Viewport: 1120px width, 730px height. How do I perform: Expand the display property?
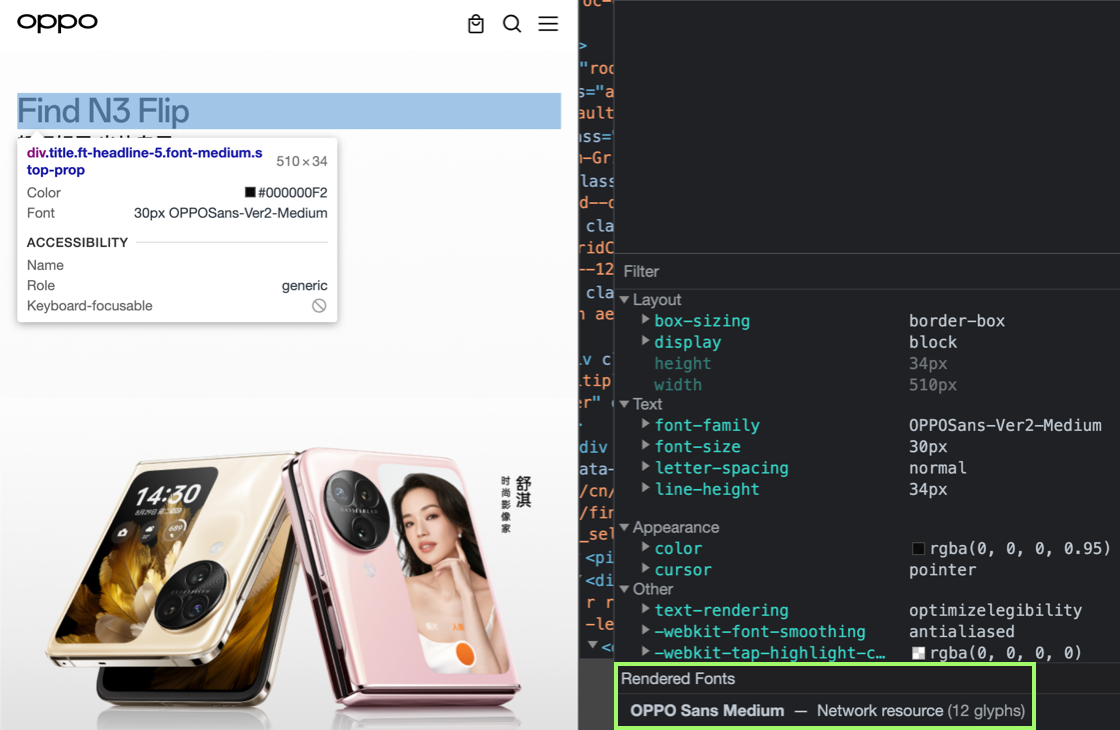pos(646,341)
